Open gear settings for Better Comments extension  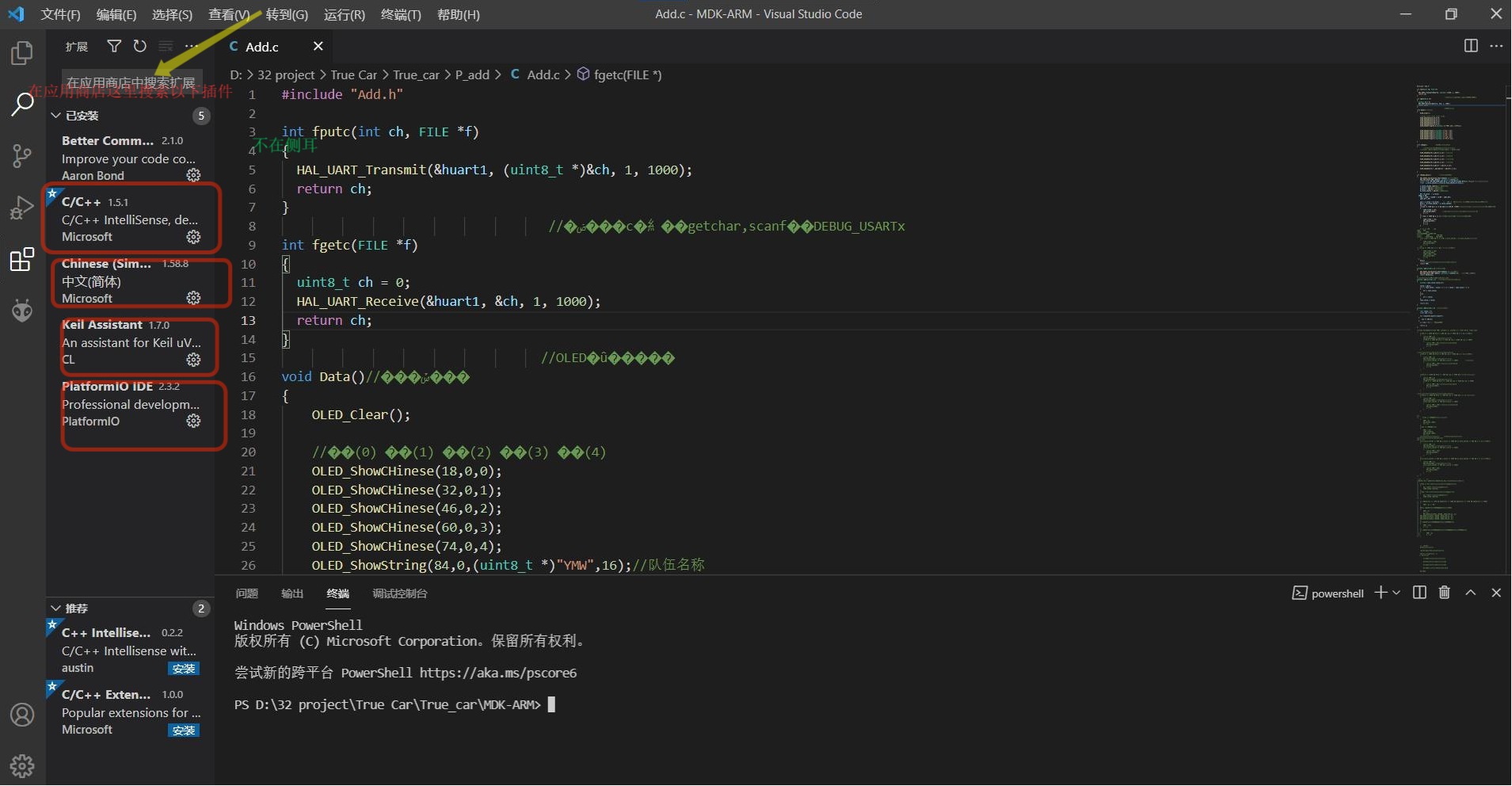(193, 175)
